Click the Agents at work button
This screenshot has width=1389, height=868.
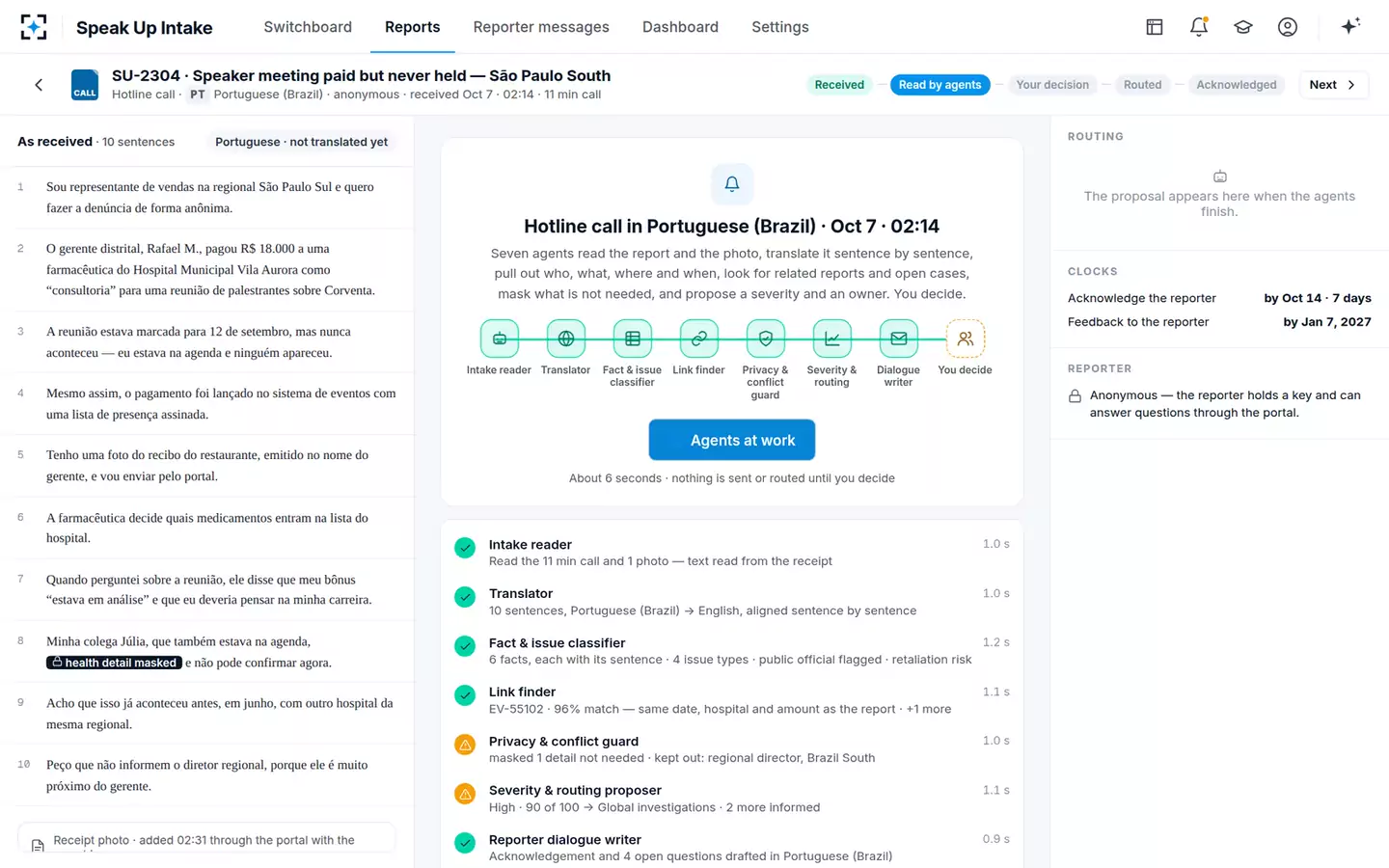732,440
